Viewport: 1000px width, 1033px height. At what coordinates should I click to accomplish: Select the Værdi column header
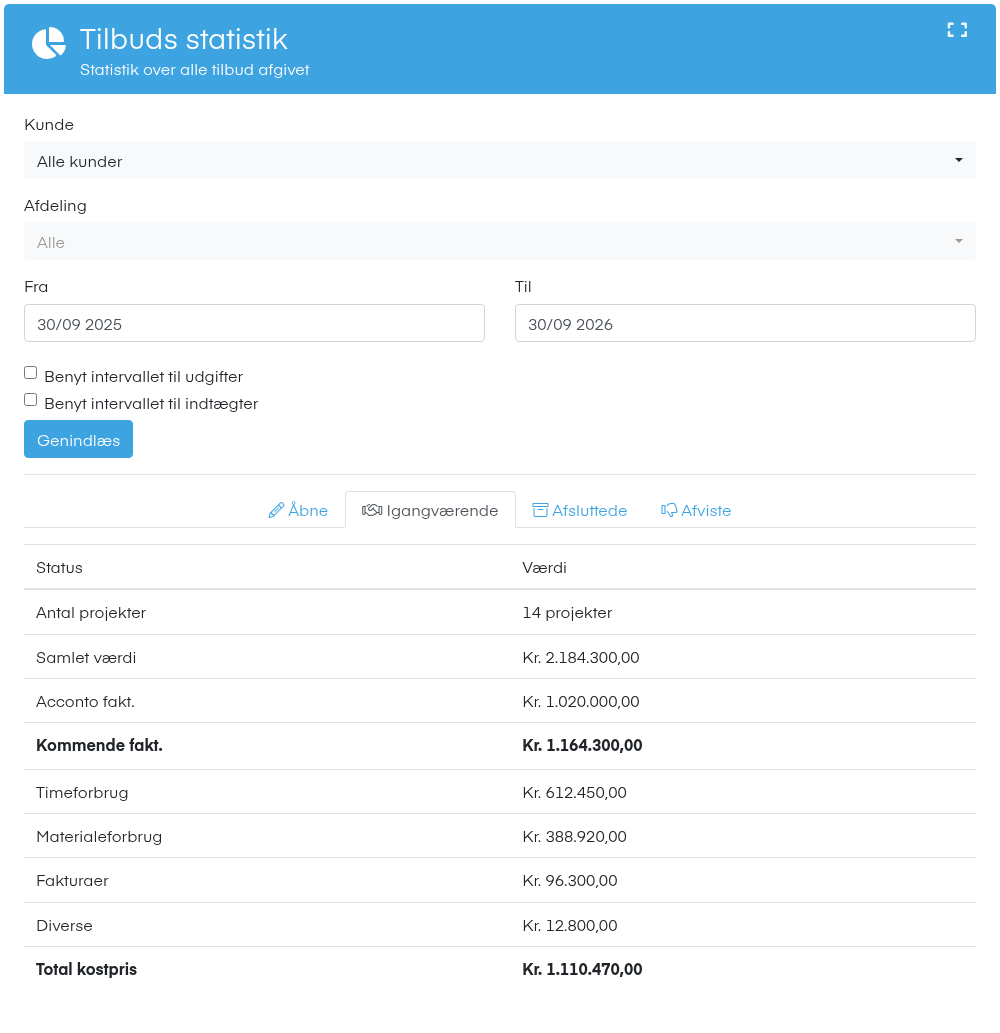(x=544, y=568)
